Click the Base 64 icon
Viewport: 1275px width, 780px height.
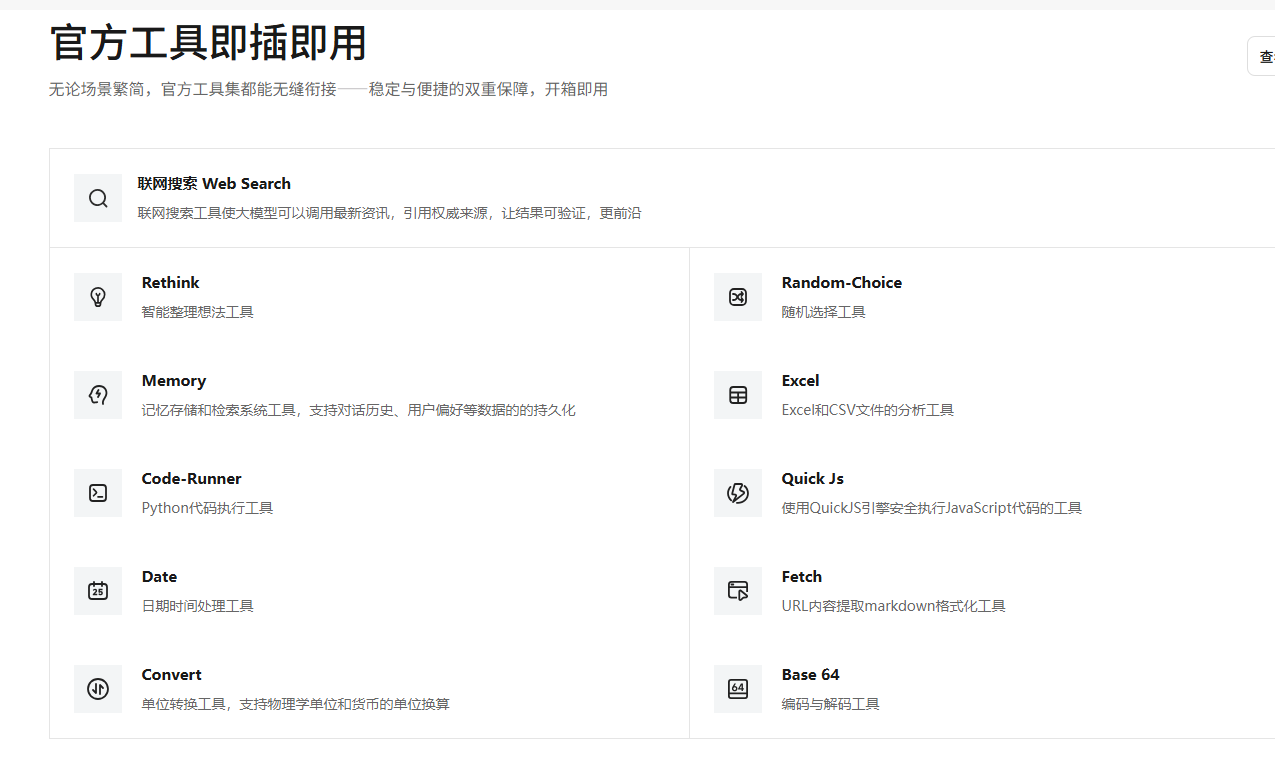(x=738, y=689)
